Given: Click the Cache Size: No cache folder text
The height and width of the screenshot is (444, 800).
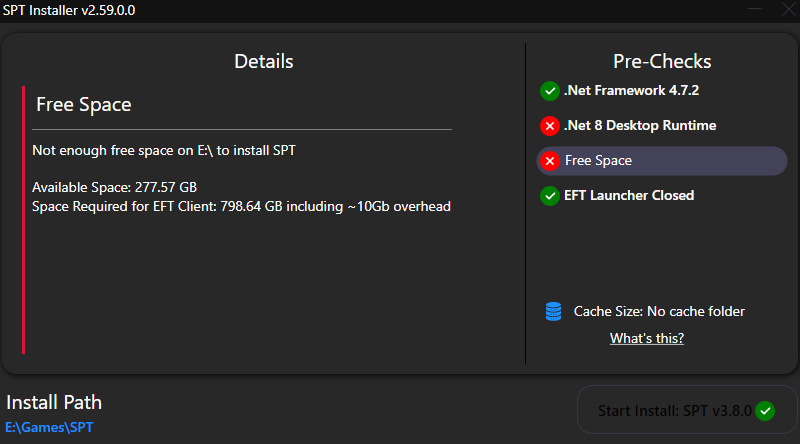Looking at the screenshot, I should (659, 312).
